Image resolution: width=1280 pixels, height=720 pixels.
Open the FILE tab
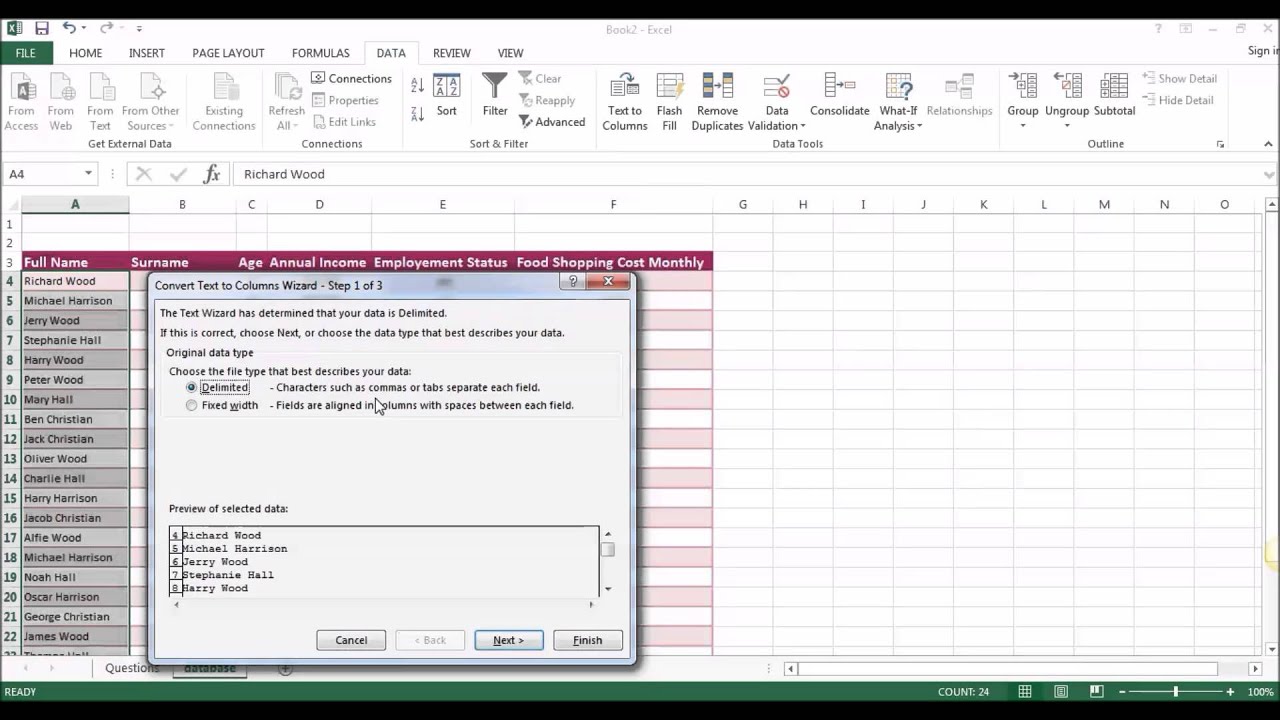[x=25, y=53]
